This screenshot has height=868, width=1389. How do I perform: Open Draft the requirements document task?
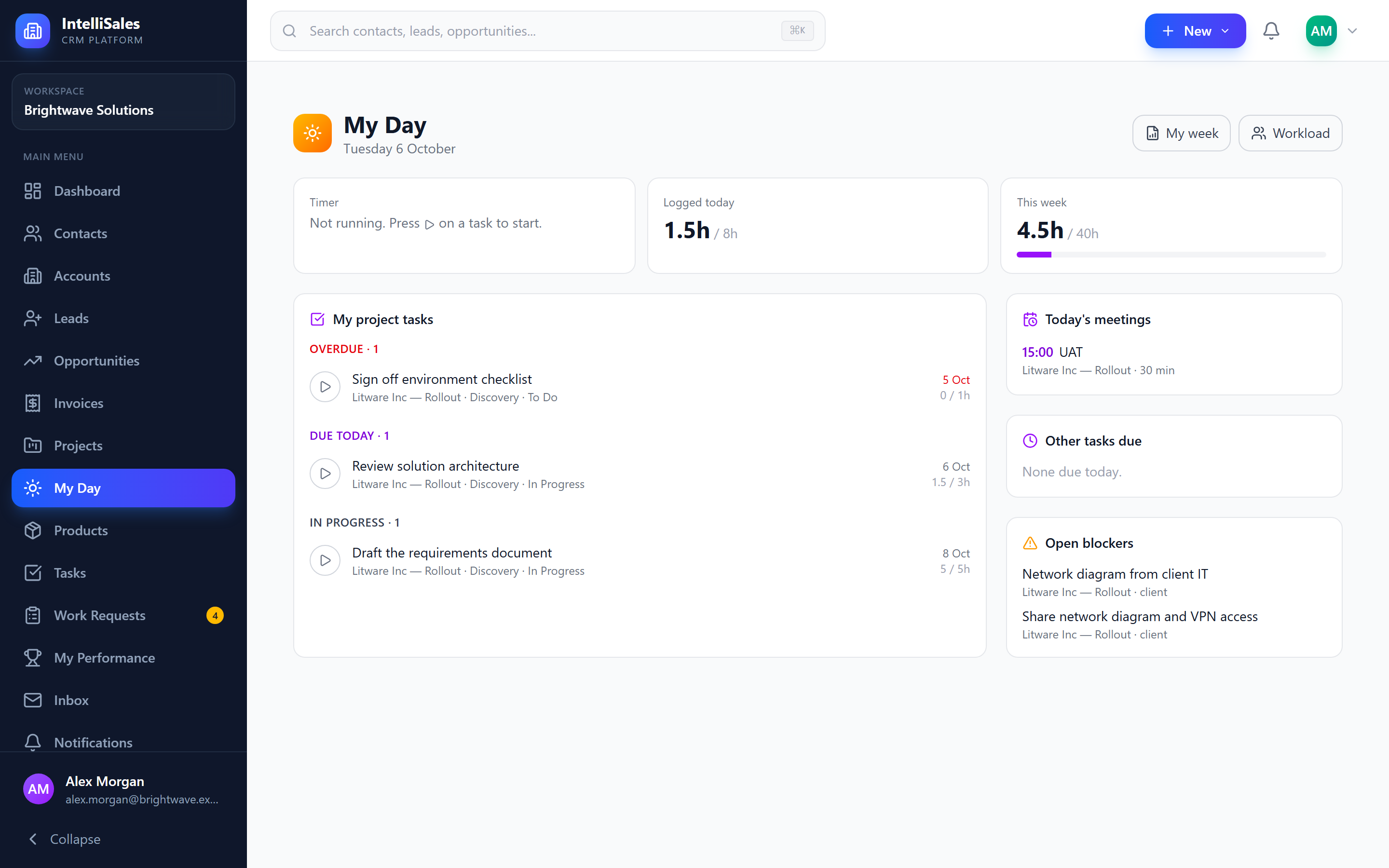coord(452,553)
